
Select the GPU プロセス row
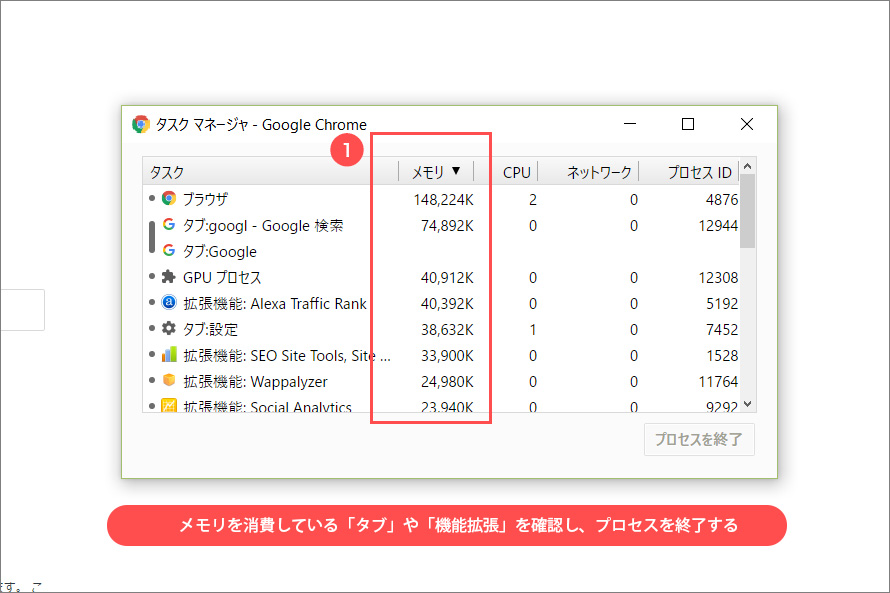click(x=441, y=277)
